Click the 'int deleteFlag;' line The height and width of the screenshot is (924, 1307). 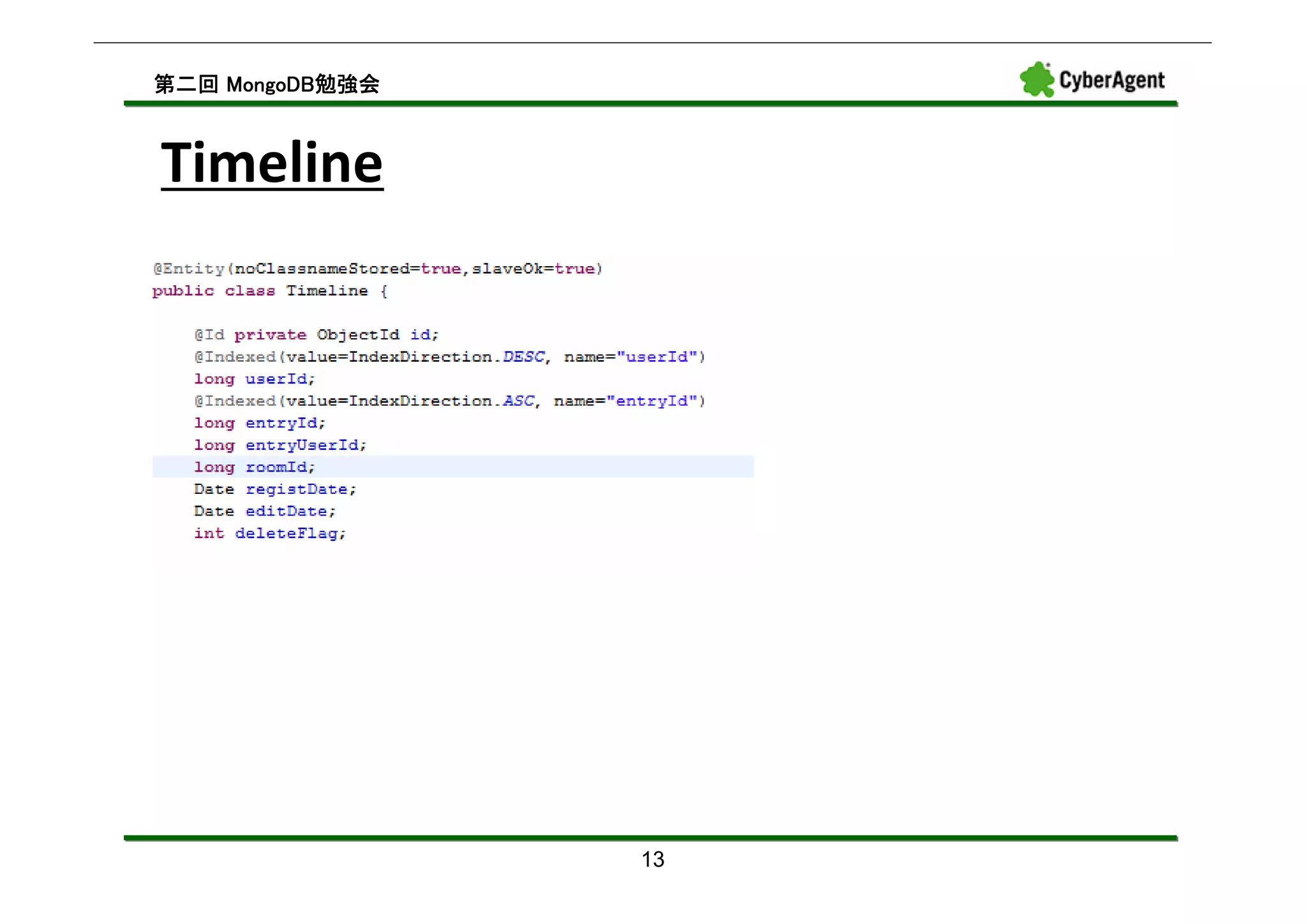pos(270,533)
